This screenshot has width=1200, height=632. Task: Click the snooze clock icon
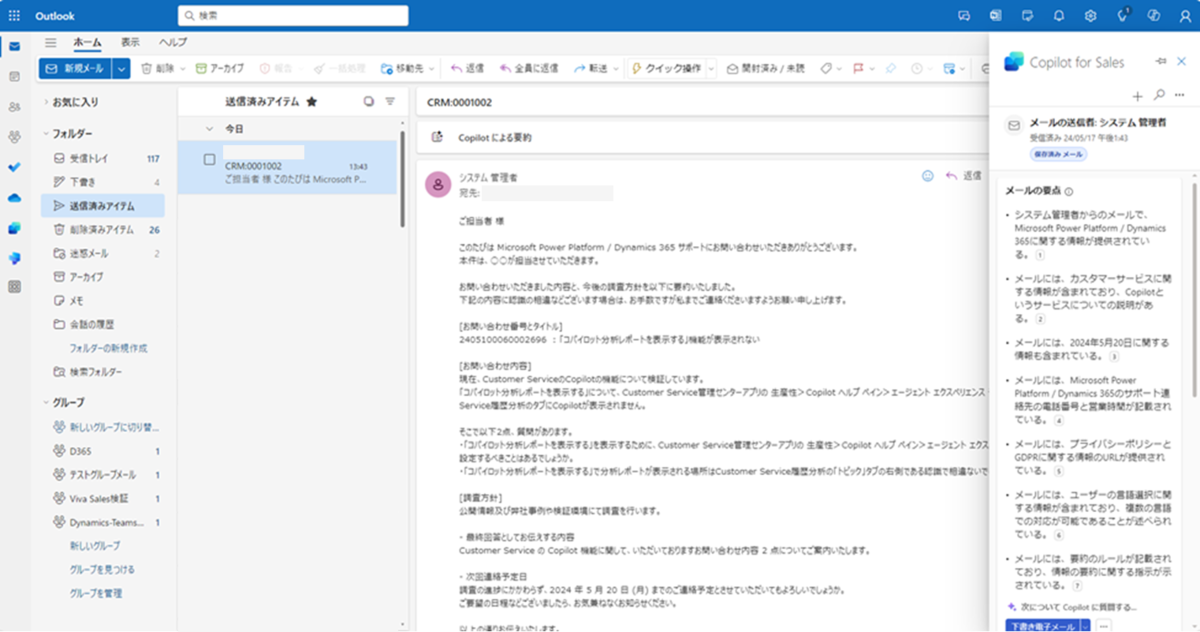pyautogui.click(x=917, y=68)
